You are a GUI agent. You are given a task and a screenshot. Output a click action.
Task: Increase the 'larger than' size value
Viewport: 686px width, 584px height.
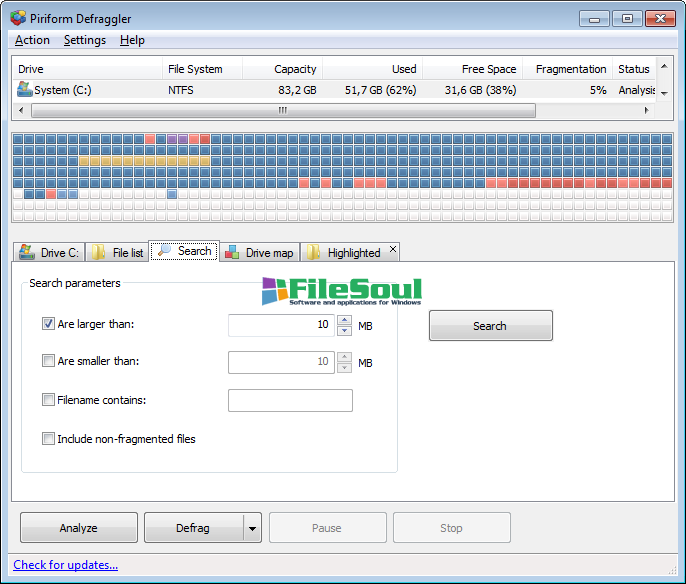[345, 320]
